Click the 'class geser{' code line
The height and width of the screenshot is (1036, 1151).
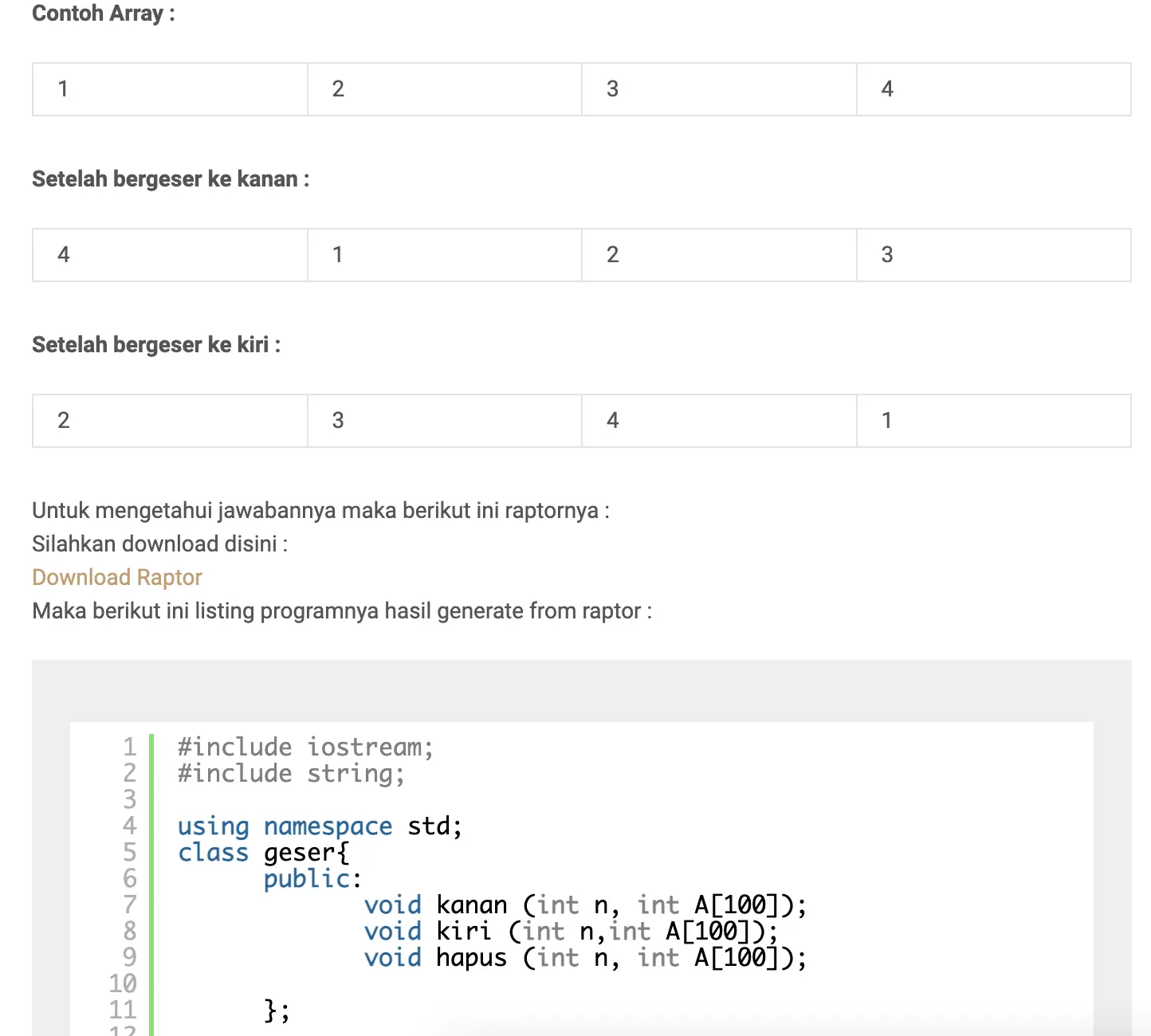(263, 853)
